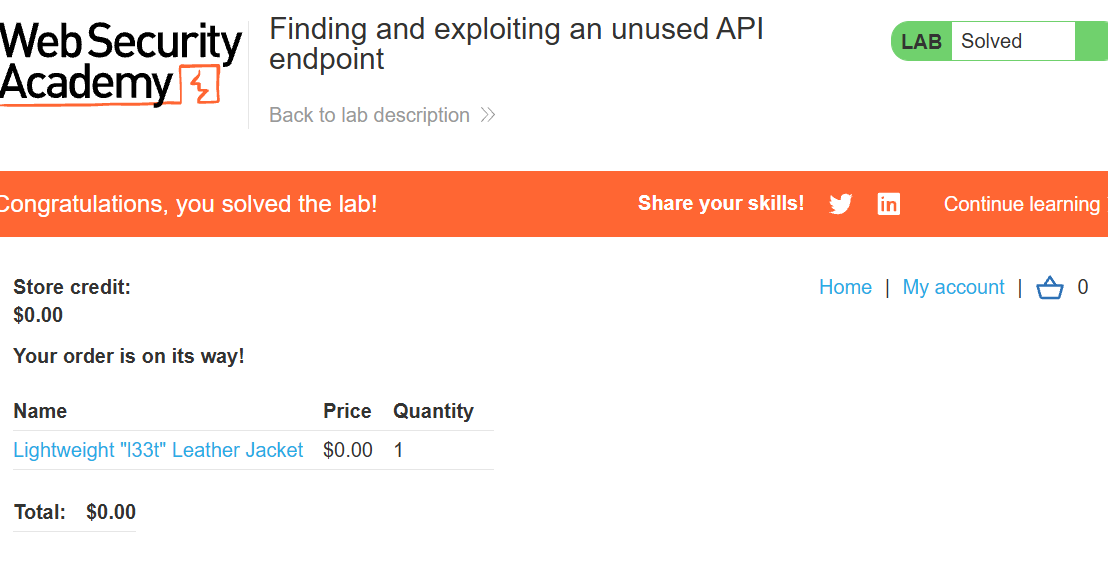Viewport: 1108px width, 585px height.
Task: Click the double chevron after lab description
Action: point(488,115)
